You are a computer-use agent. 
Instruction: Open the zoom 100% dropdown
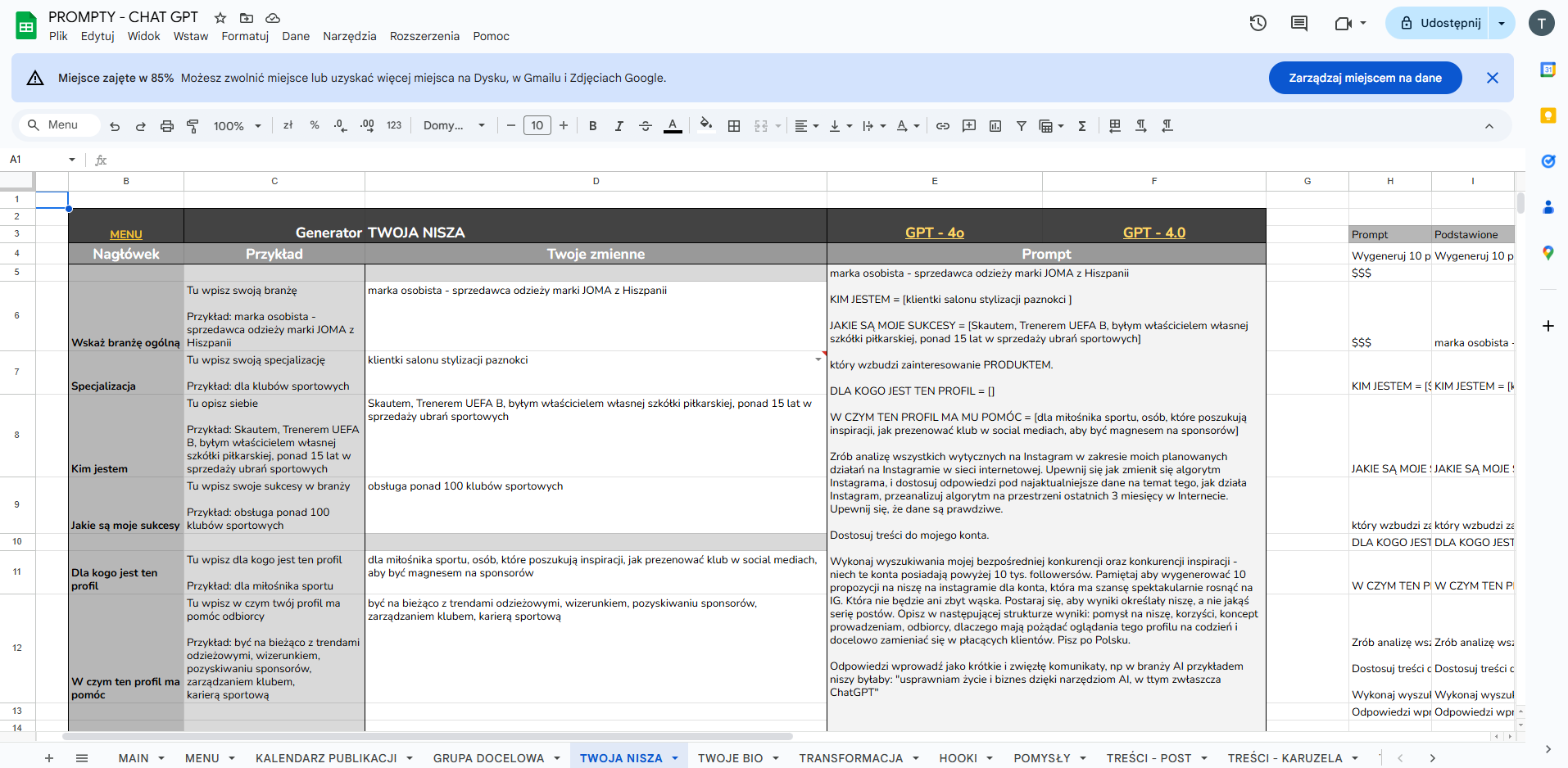[x=237, y=126]
